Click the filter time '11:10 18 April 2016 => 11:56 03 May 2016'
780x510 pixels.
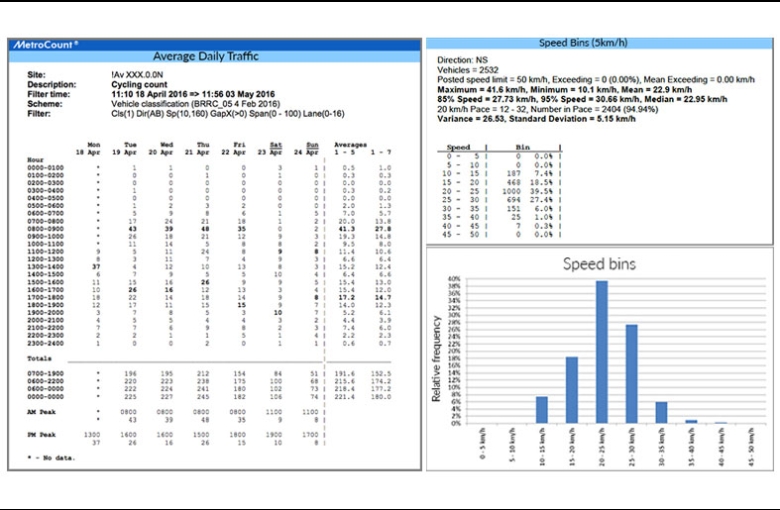(193, 94)
